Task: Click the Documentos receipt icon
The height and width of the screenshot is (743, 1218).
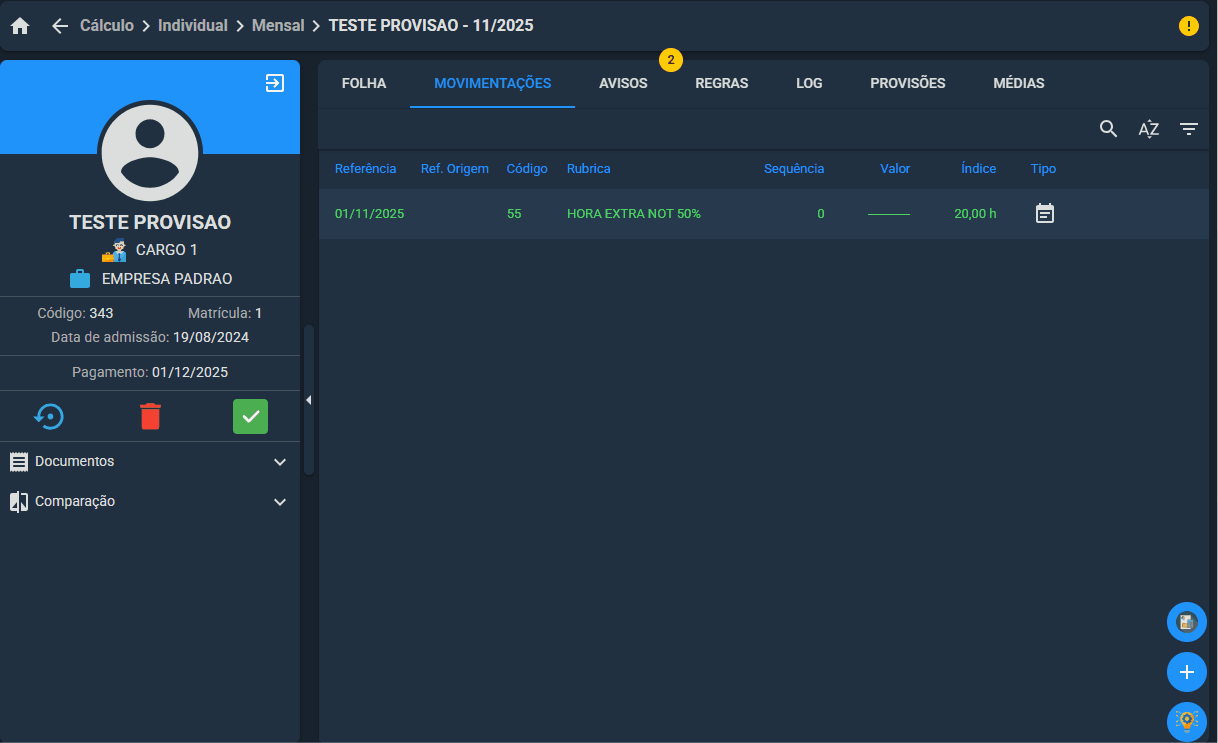Action: coord(19,461)
